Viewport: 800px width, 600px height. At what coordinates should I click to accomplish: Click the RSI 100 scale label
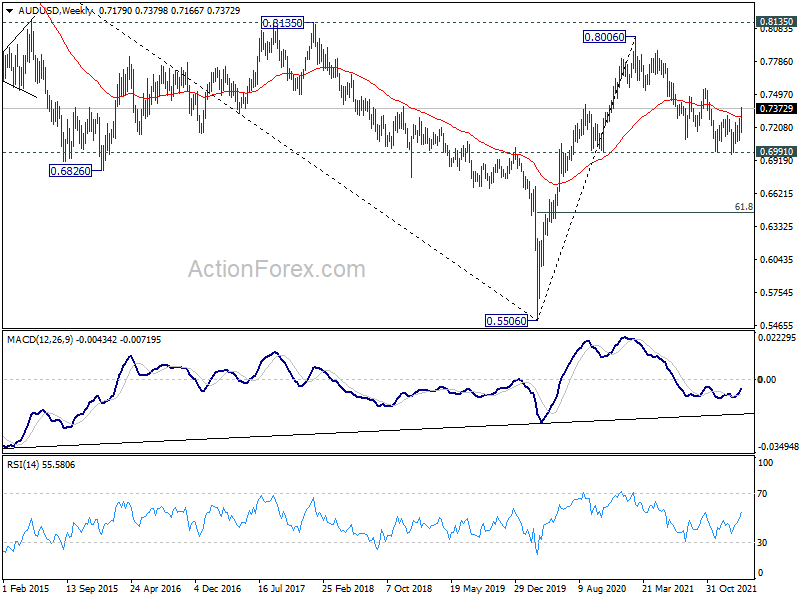click(x=766, y=463)
